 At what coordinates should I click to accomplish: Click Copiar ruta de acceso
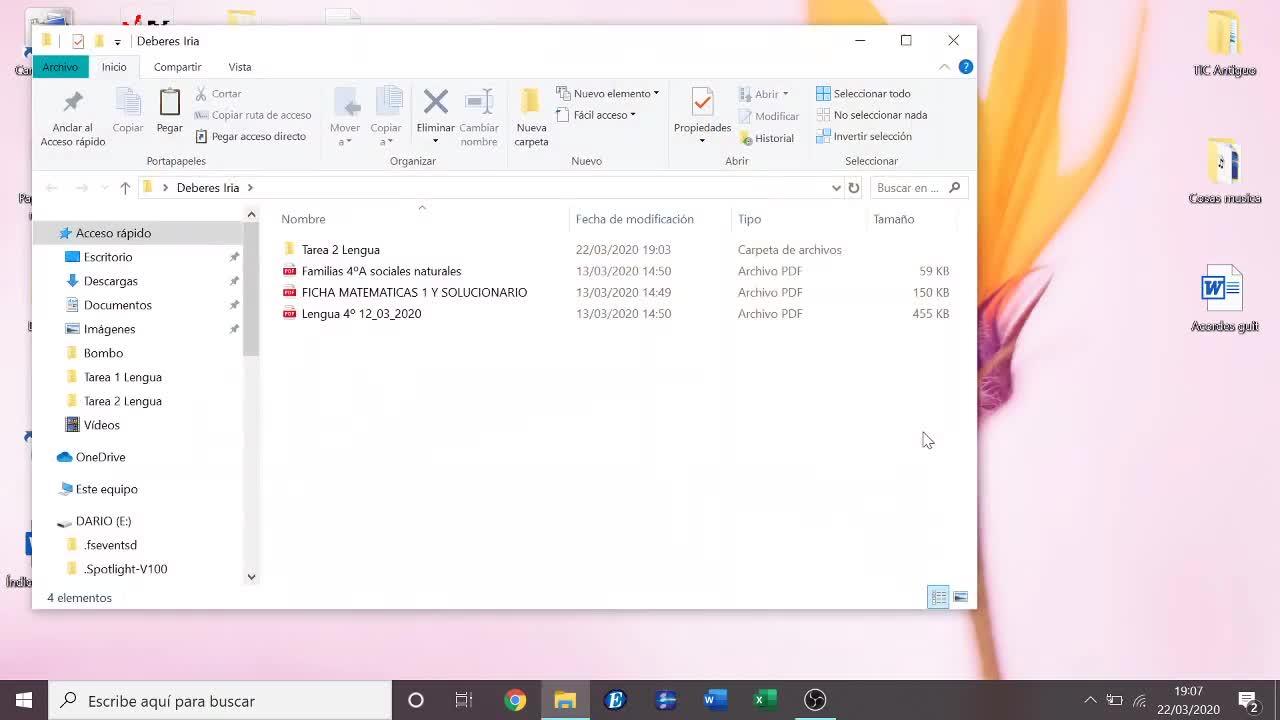(253, 115)
